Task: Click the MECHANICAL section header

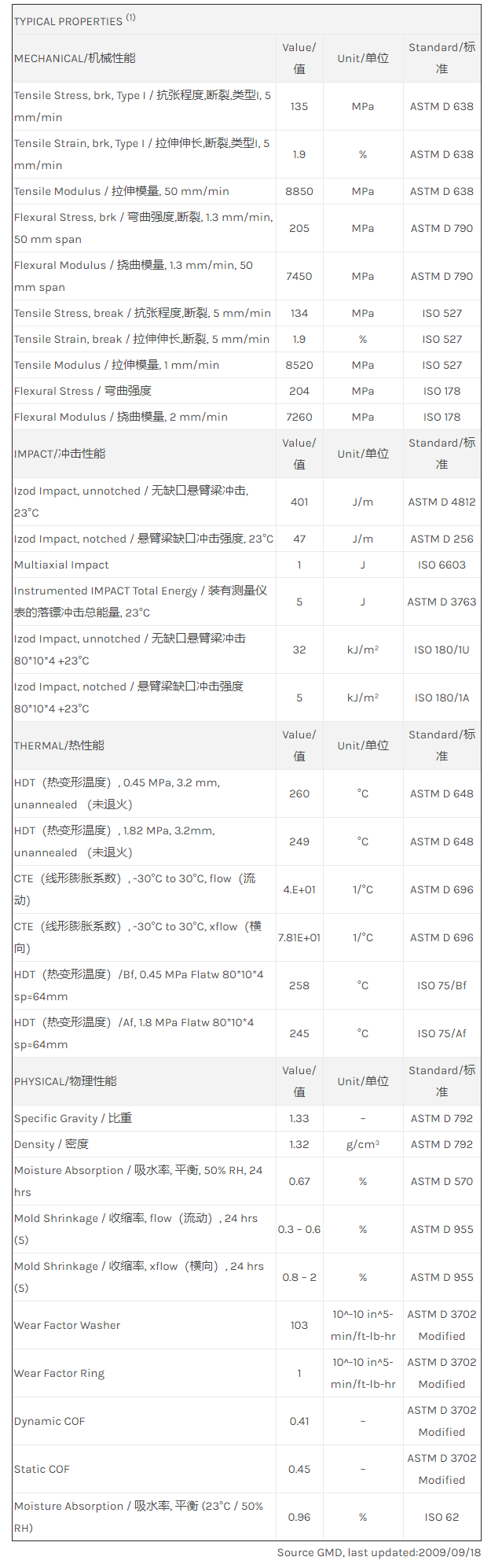Action: (x=75, y=58)
